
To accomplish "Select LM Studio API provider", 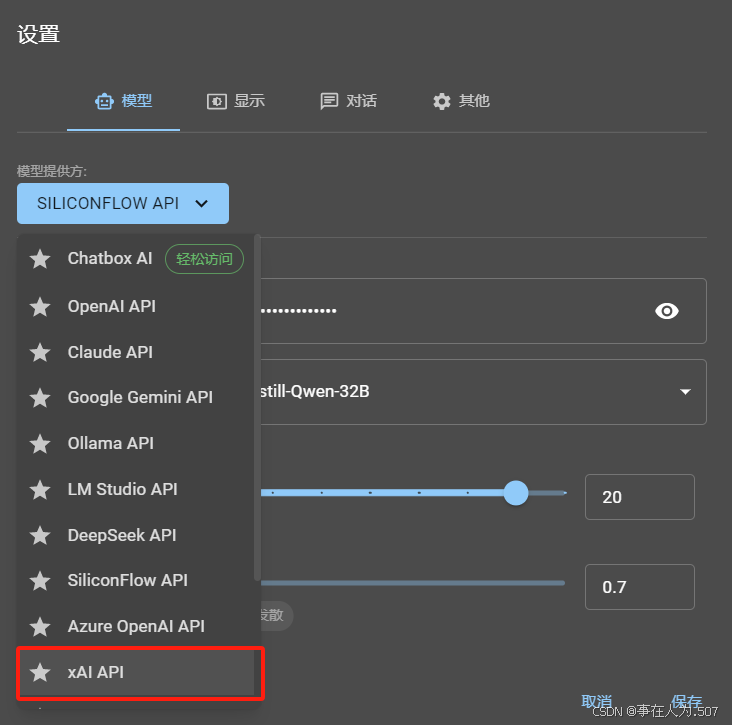I will (x=136, y=489).
